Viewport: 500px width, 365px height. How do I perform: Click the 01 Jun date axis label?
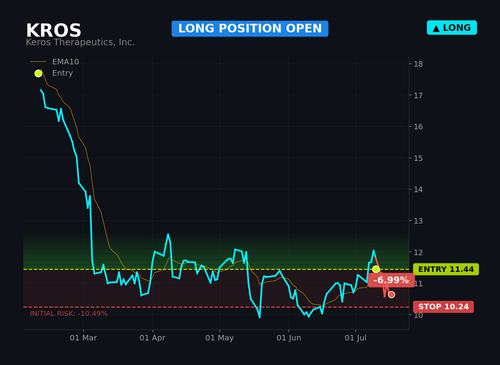click(289, 338)
